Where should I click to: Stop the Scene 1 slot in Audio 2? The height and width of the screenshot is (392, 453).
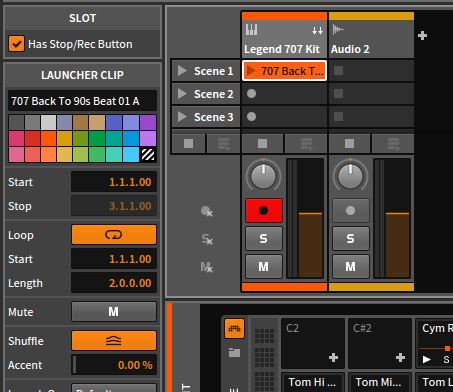click(x=338, y=71)
